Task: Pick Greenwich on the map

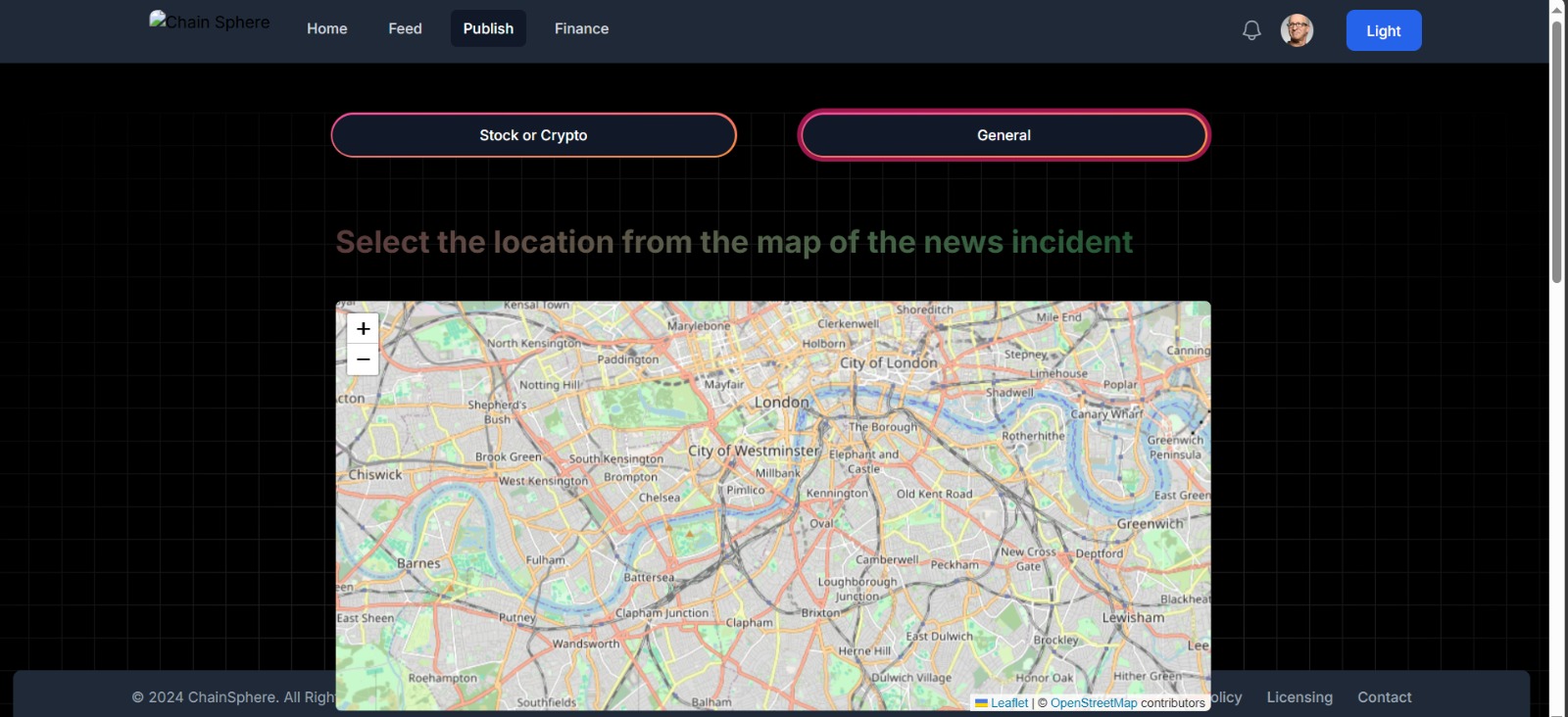Action: 1151,524
